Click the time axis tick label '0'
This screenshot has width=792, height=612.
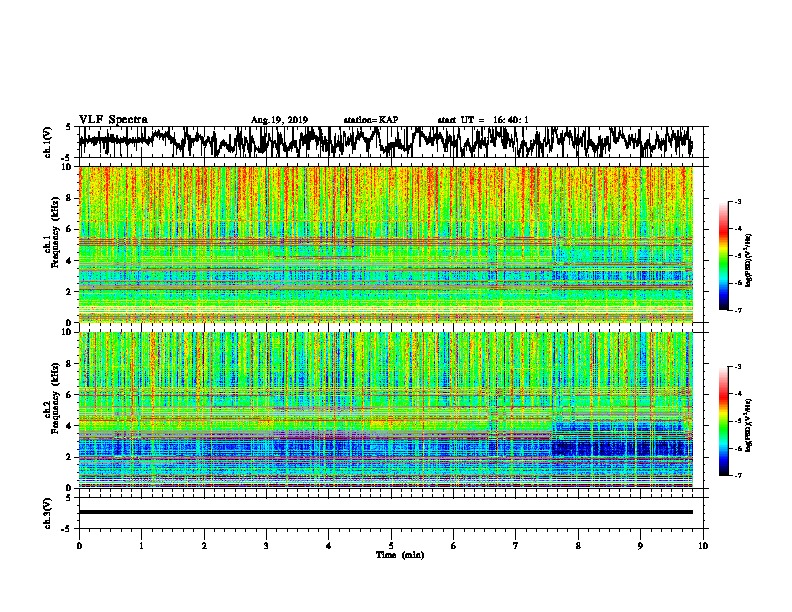79,546
